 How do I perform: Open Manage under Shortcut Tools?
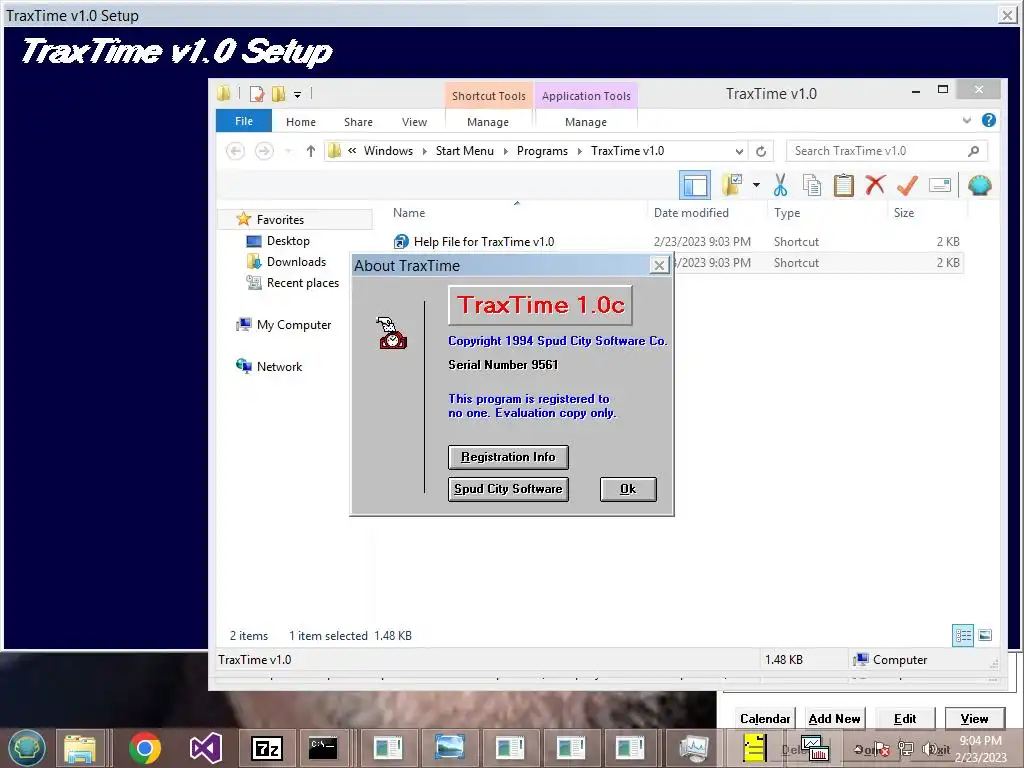pyautogui.click(x=488, y=122)
